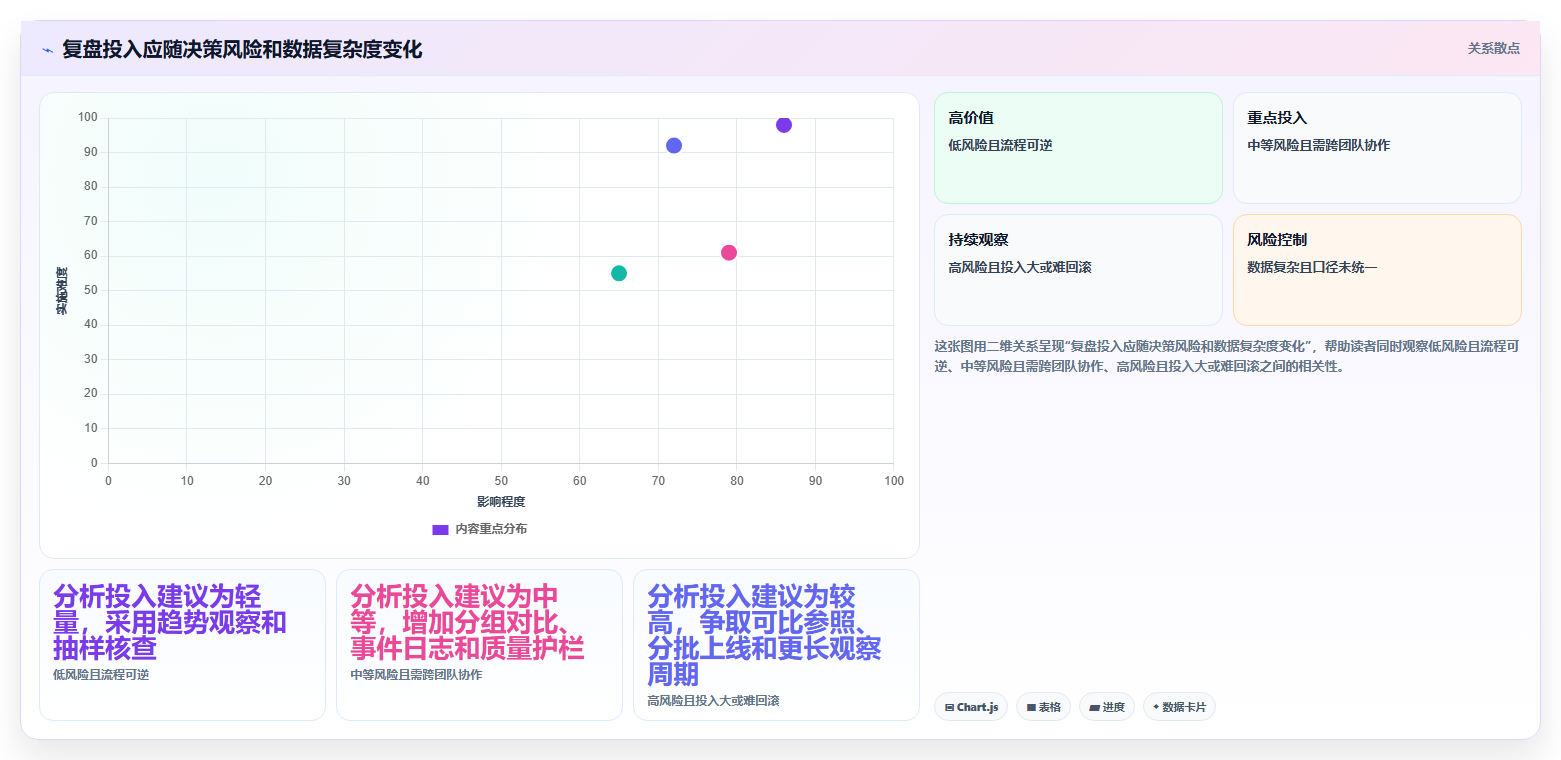
Task: Click the purple legend swatch 内容重点分布
Action: [x=440, y=529]
